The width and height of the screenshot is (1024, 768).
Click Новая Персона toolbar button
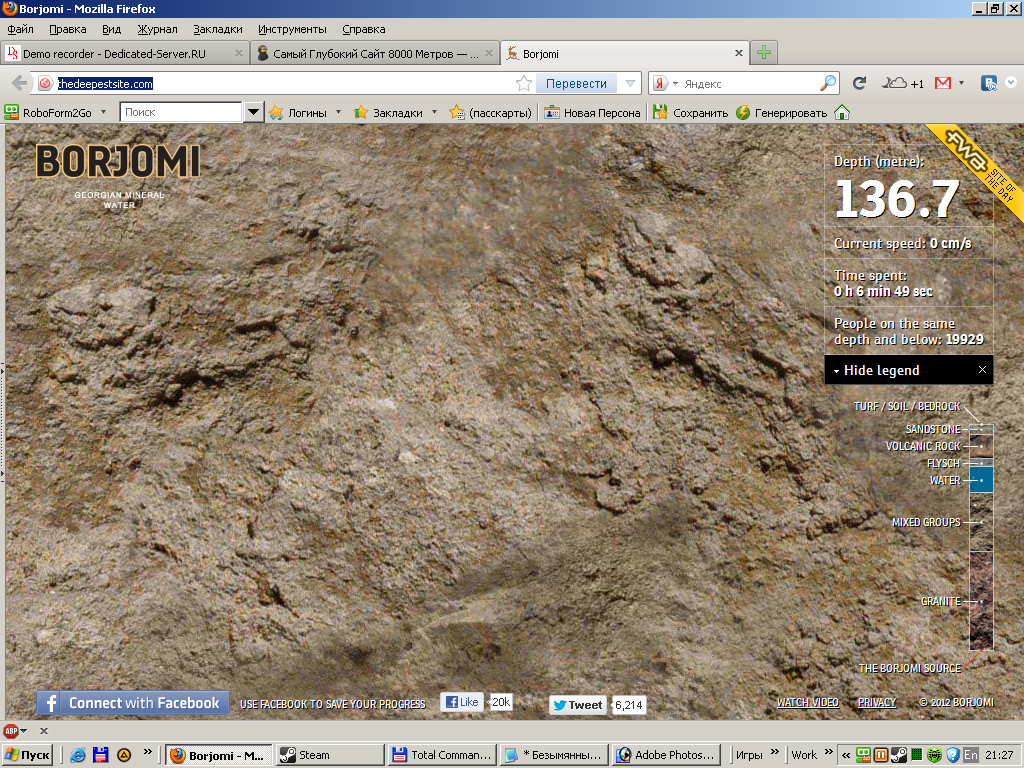coord(592,112)
